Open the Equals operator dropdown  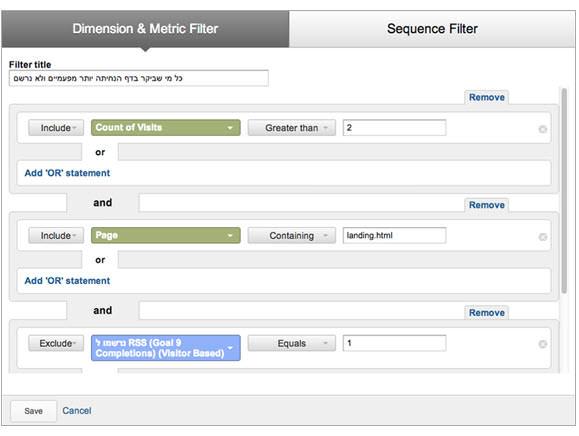[x=292, y=344]
